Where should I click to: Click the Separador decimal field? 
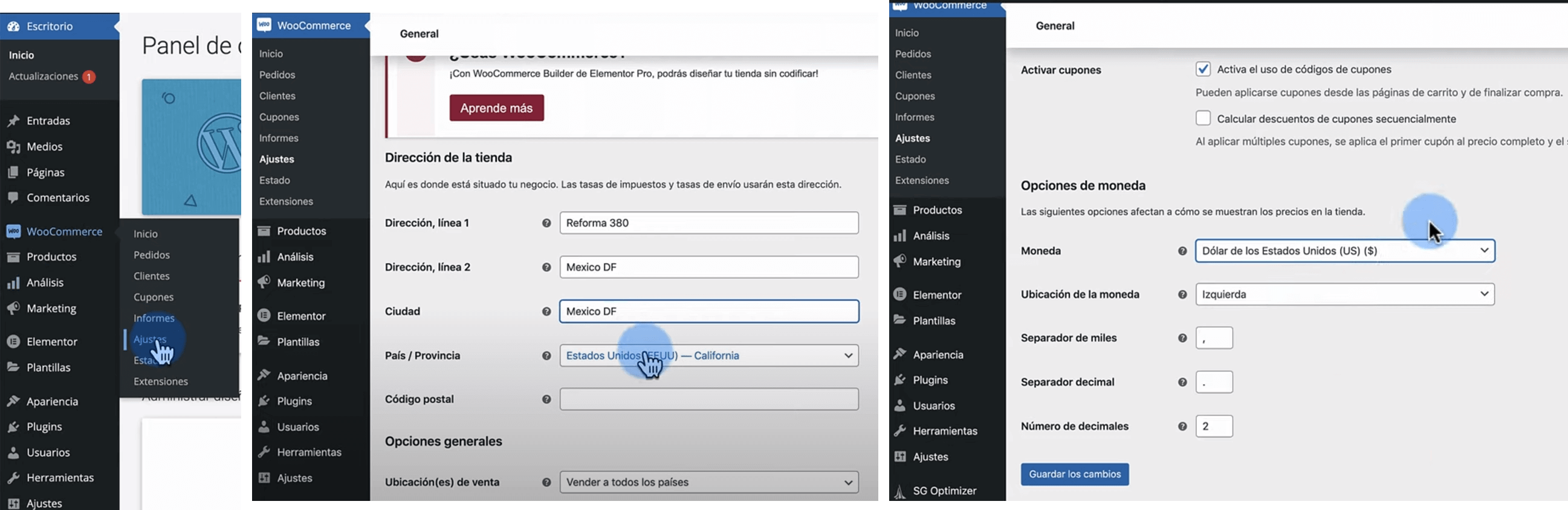coord(1214,382)
